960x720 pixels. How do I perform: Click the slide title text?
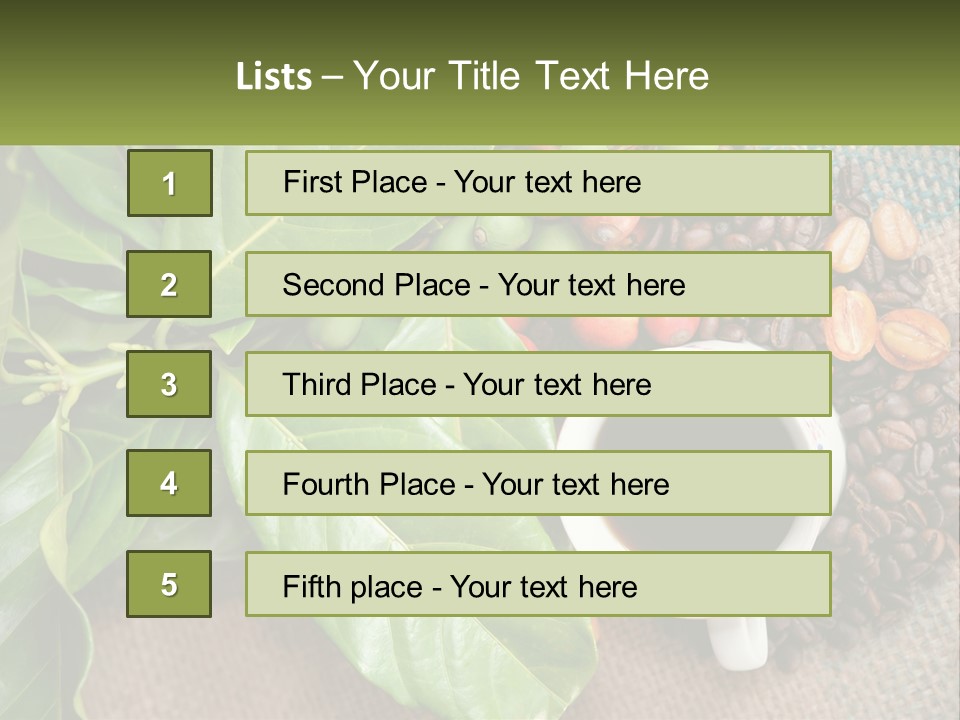(472, 76)
